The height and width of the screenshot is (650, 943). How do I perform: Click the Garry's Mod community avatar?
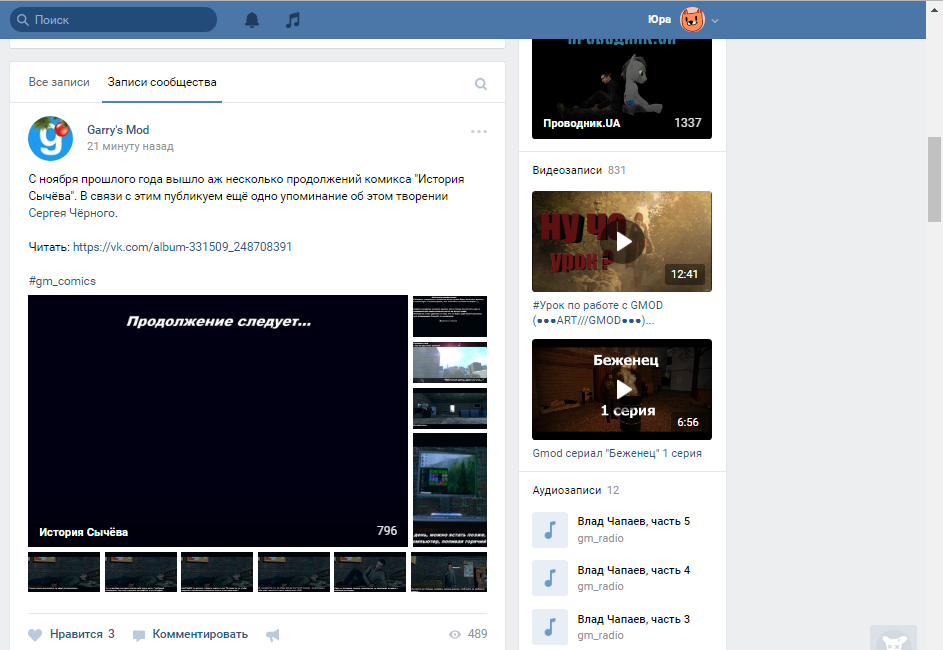pos(51,138)
